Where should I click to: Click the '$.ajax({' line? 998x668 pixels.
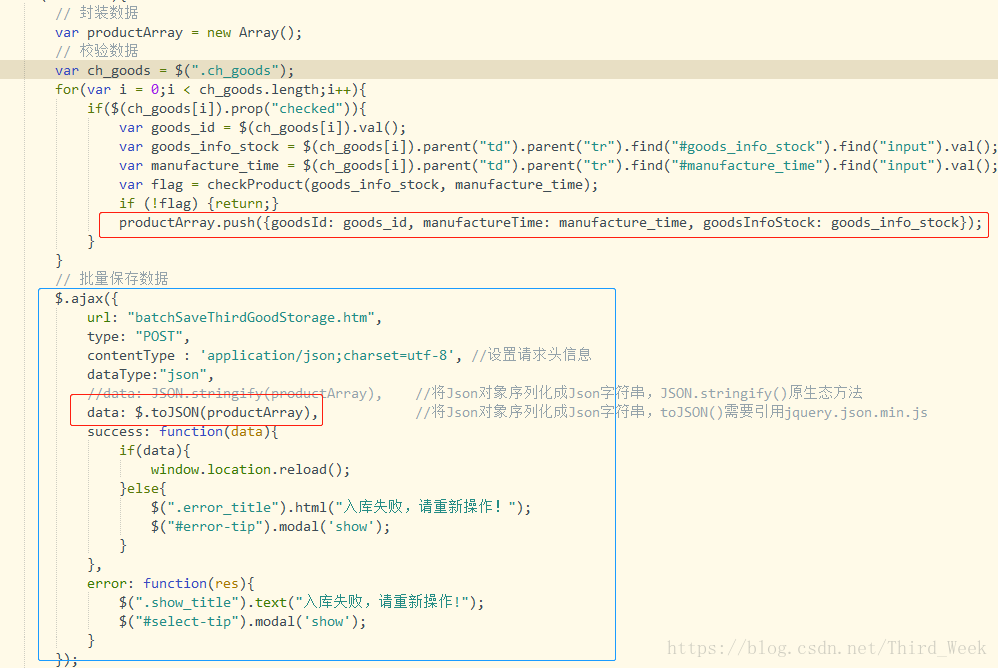(87, 298)
